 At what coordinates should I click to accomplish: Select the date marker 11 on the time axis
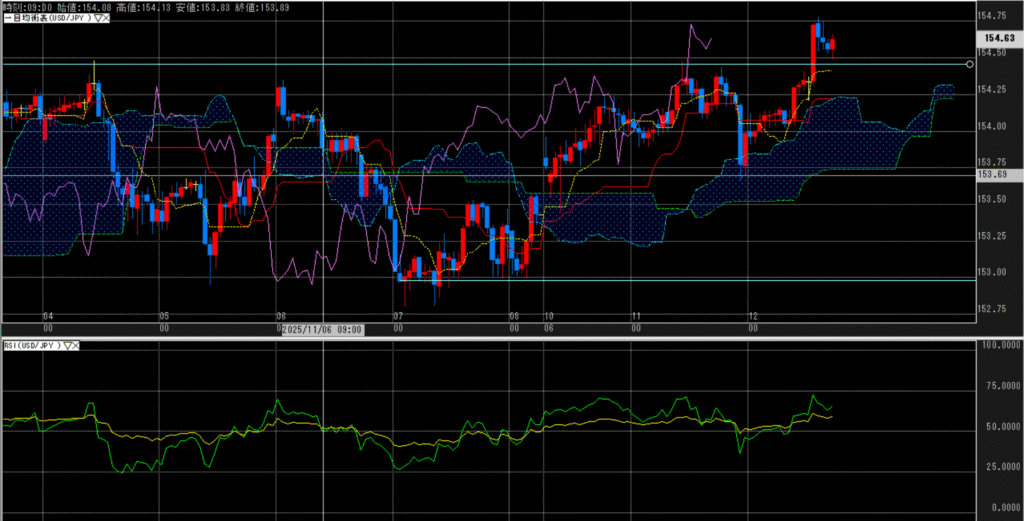point(636,316)
